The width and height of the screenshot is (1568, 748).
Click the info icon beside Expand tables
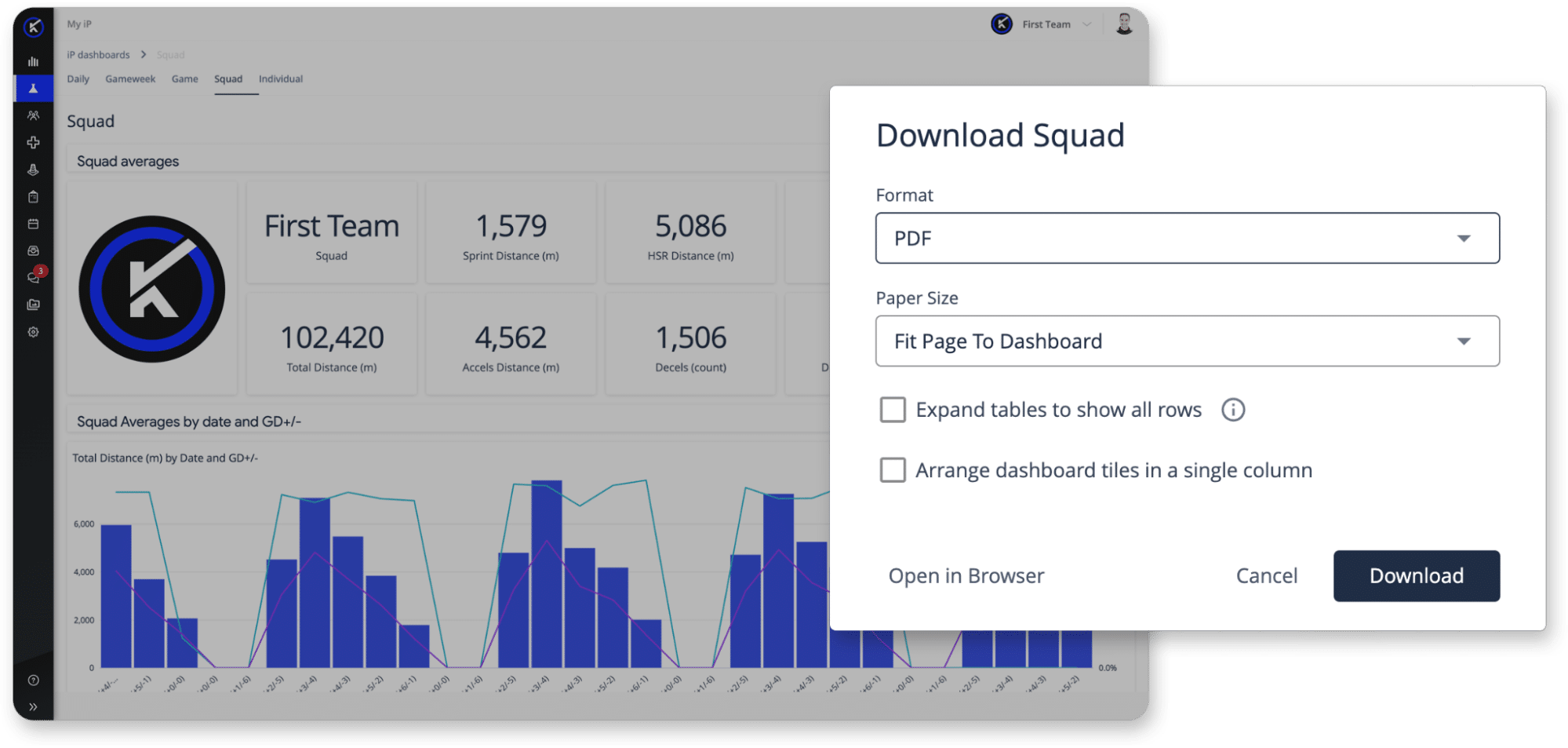(x=1232, y=410)
